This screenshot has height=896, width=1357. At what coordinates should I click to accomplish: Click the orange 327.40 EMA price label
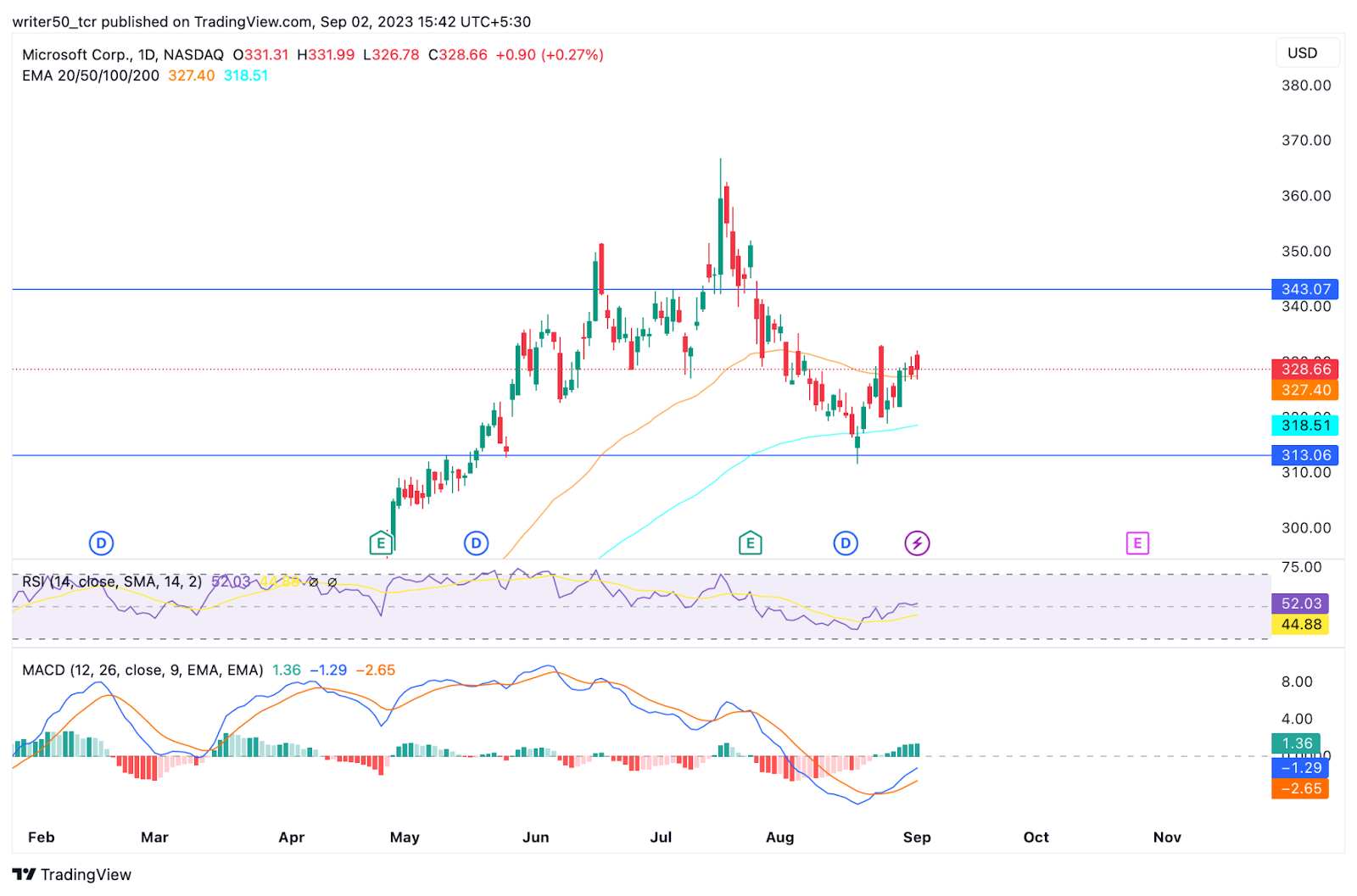coord(1305,390)
